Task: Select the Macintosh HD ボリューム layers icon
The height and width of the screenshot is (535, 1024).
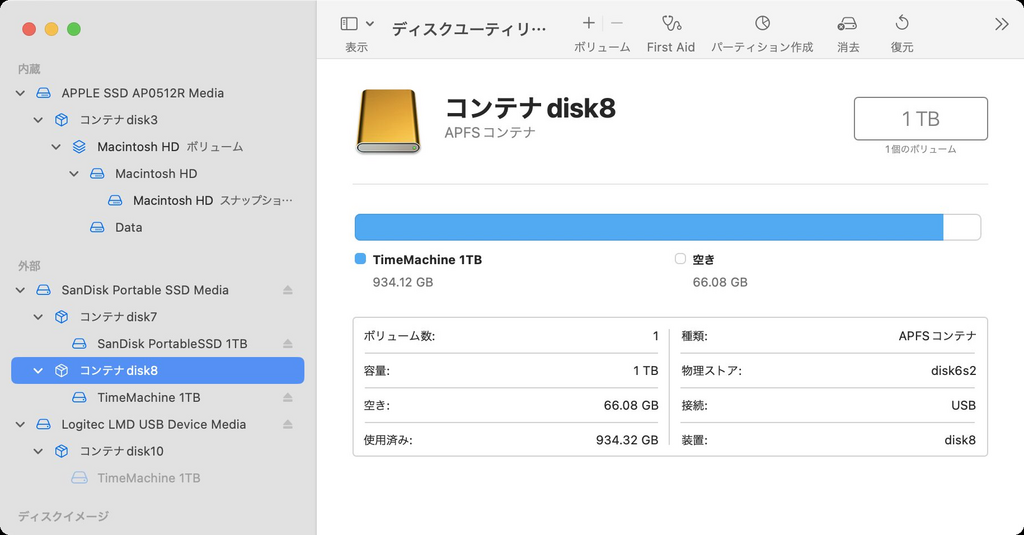Action: 79,147
